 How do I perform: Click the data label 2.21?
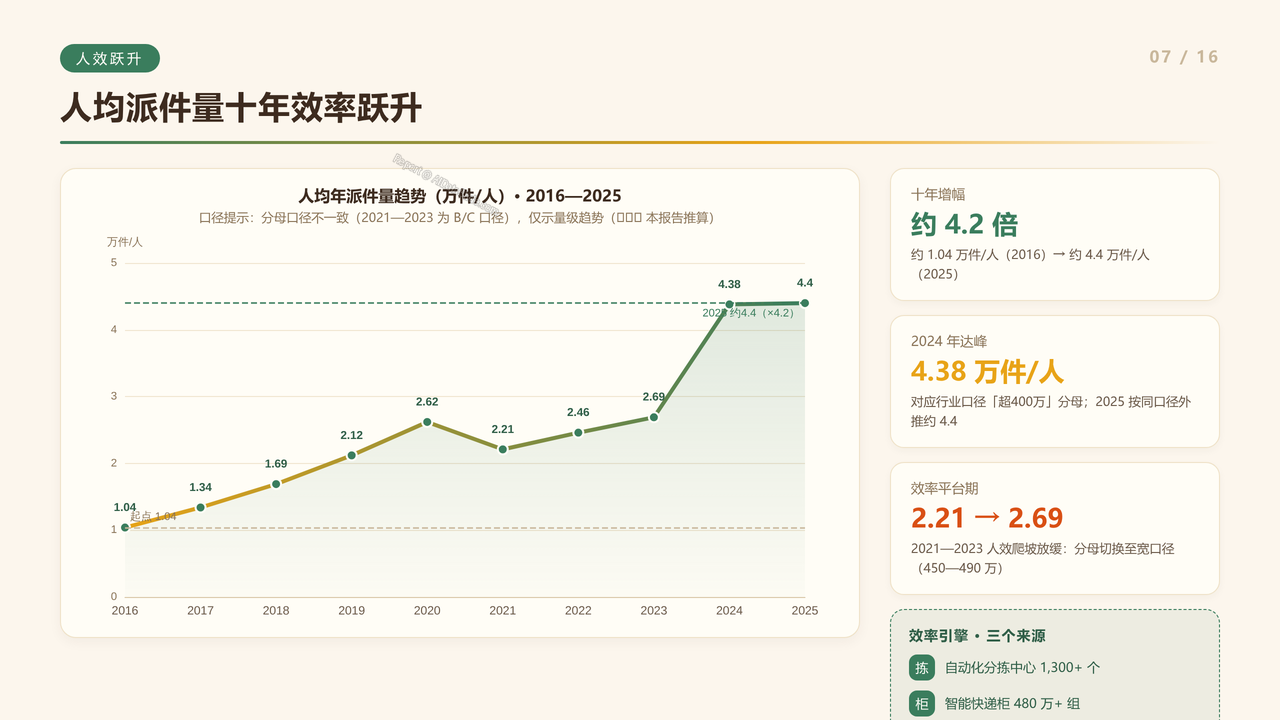[503, 430]
